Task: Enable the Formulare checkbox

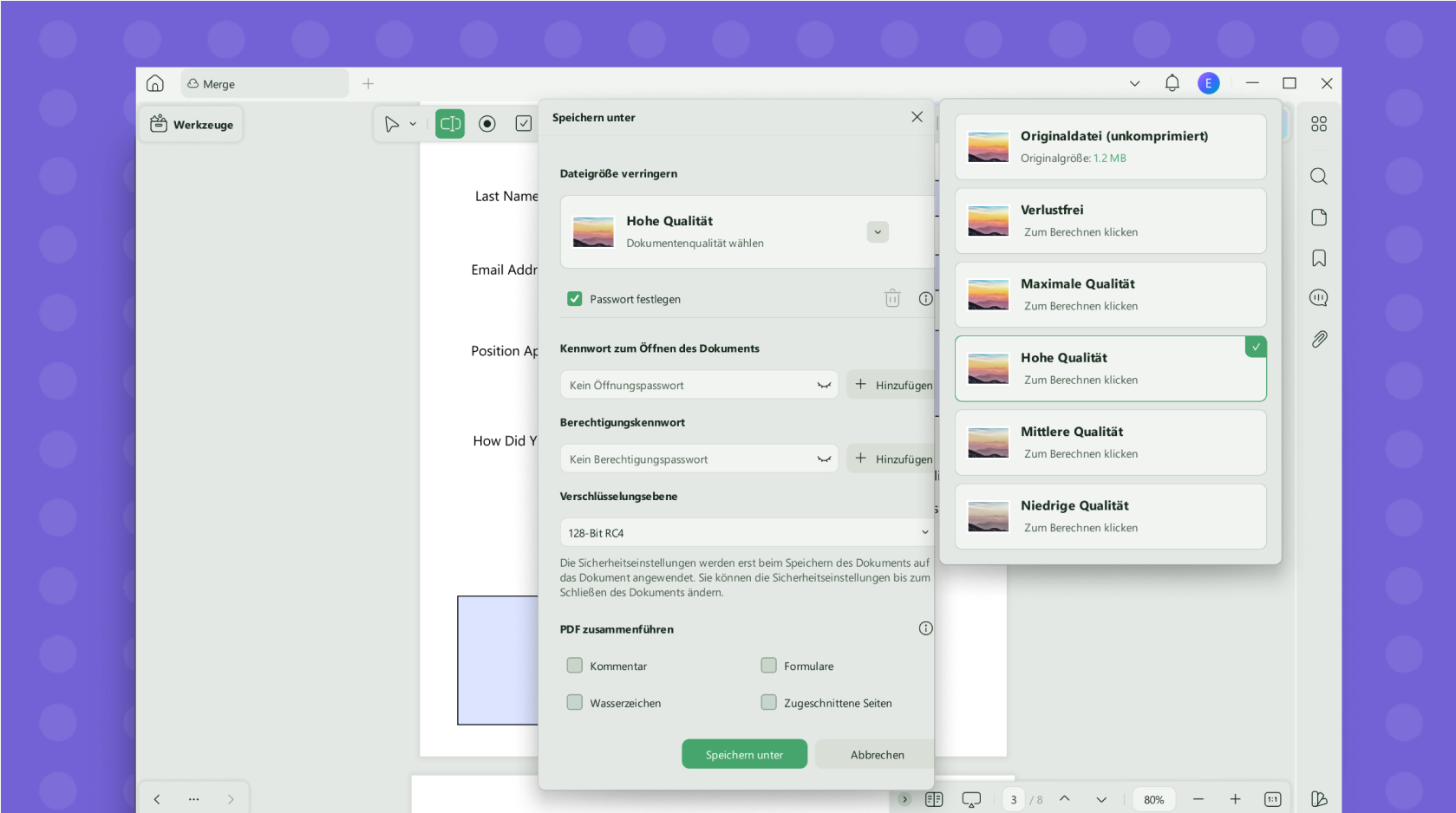Action: coord(768,666)
